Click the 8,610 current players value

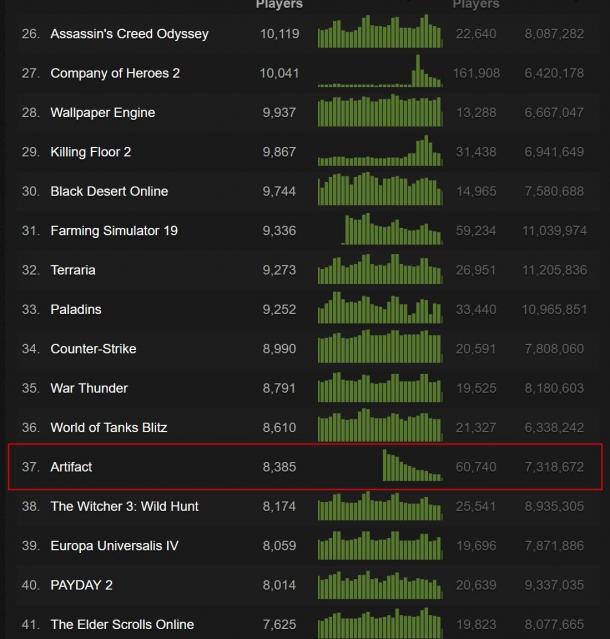[280, 427]
